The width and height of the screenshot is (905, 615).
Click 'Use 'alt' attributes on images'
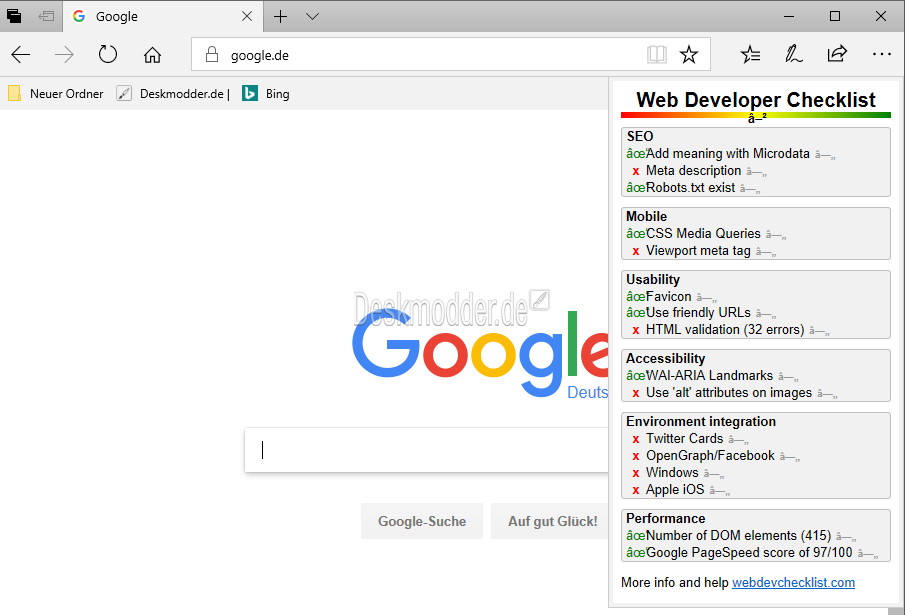tap(729, 393)
